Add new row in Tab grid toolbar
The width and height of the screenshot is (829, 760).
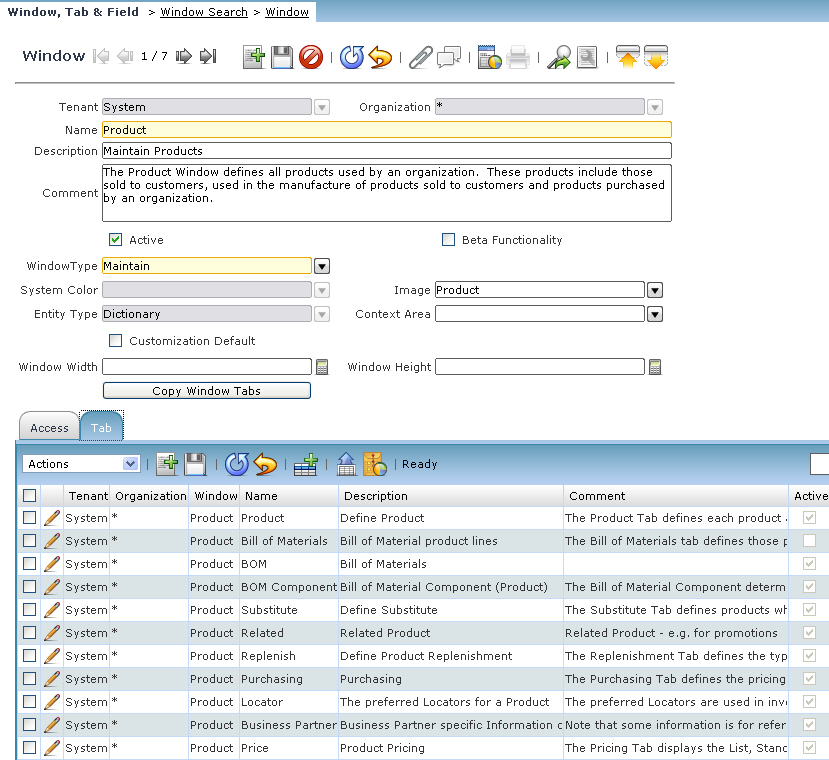pyautogui.click(x=167, y=464)
